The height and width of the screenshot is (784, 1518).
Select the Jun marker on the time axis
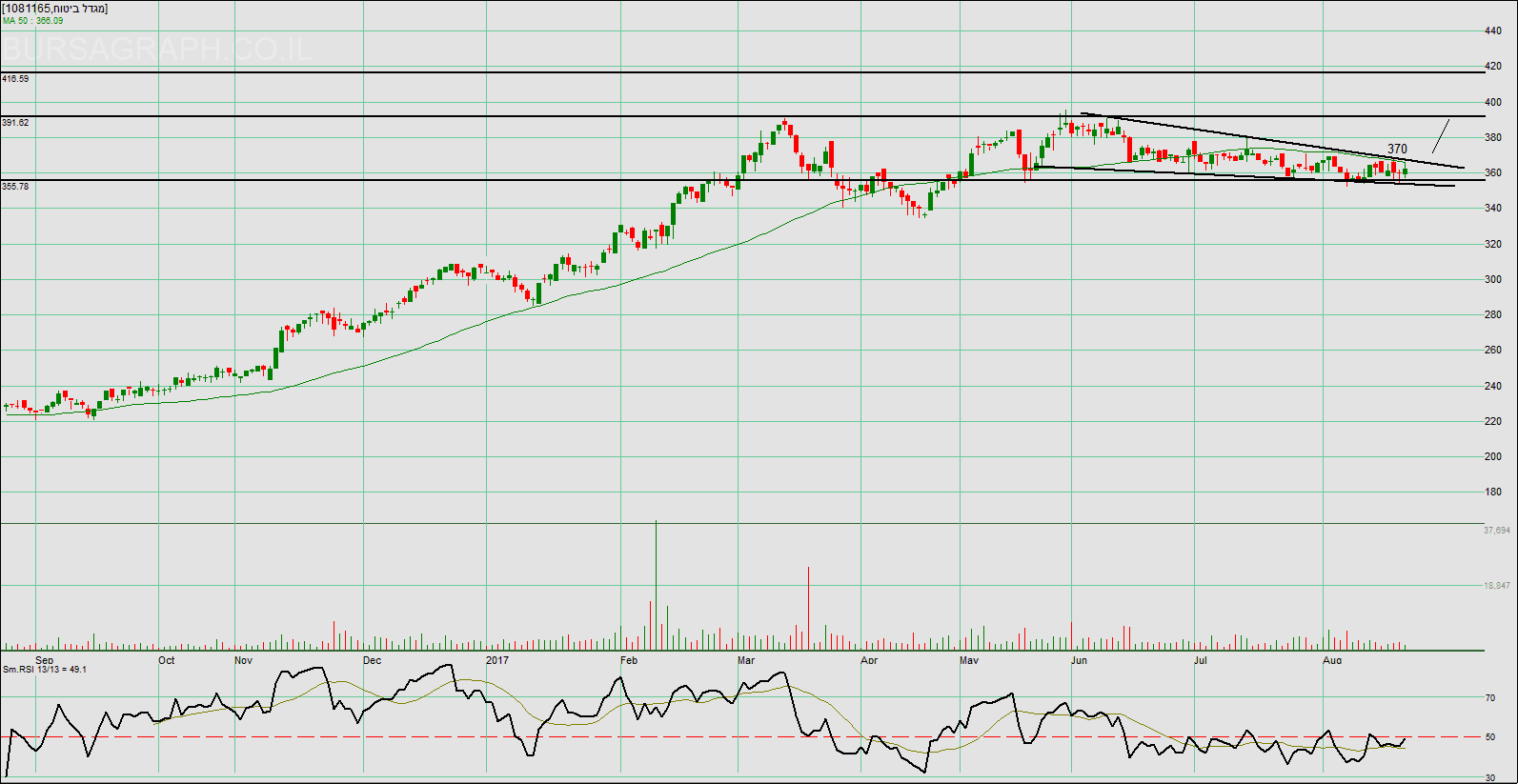tap(1079, 660)
